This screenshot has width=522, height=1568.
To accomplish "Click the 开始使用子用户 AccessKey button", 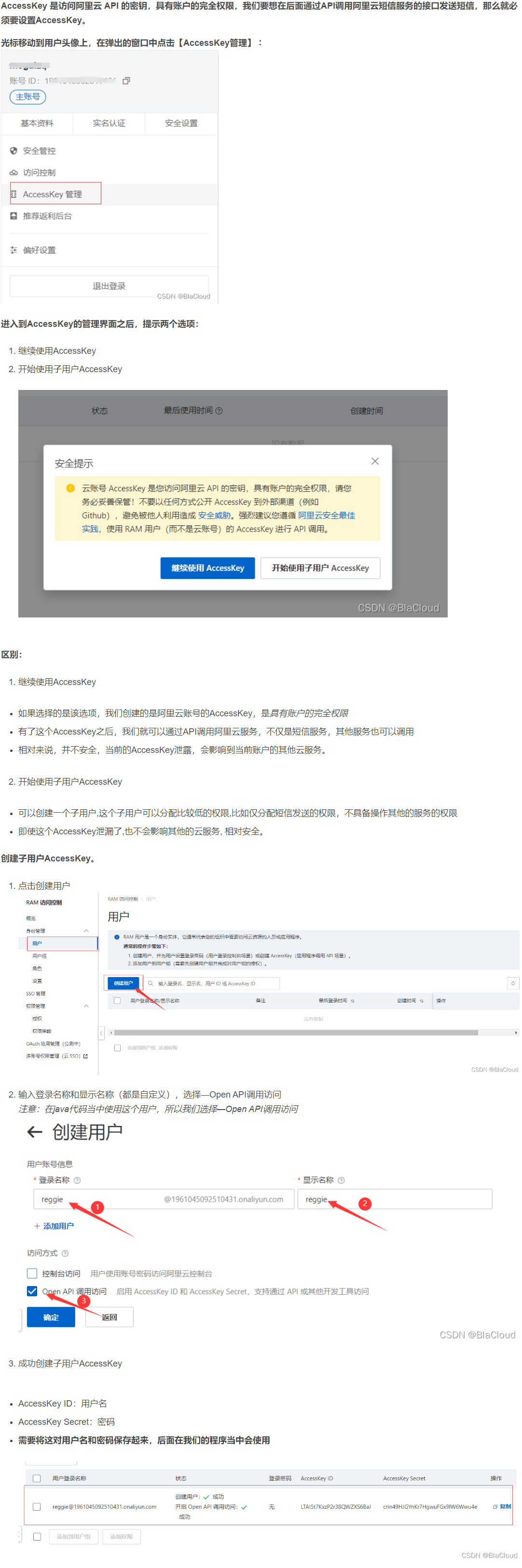I will [x=320, y=568].
